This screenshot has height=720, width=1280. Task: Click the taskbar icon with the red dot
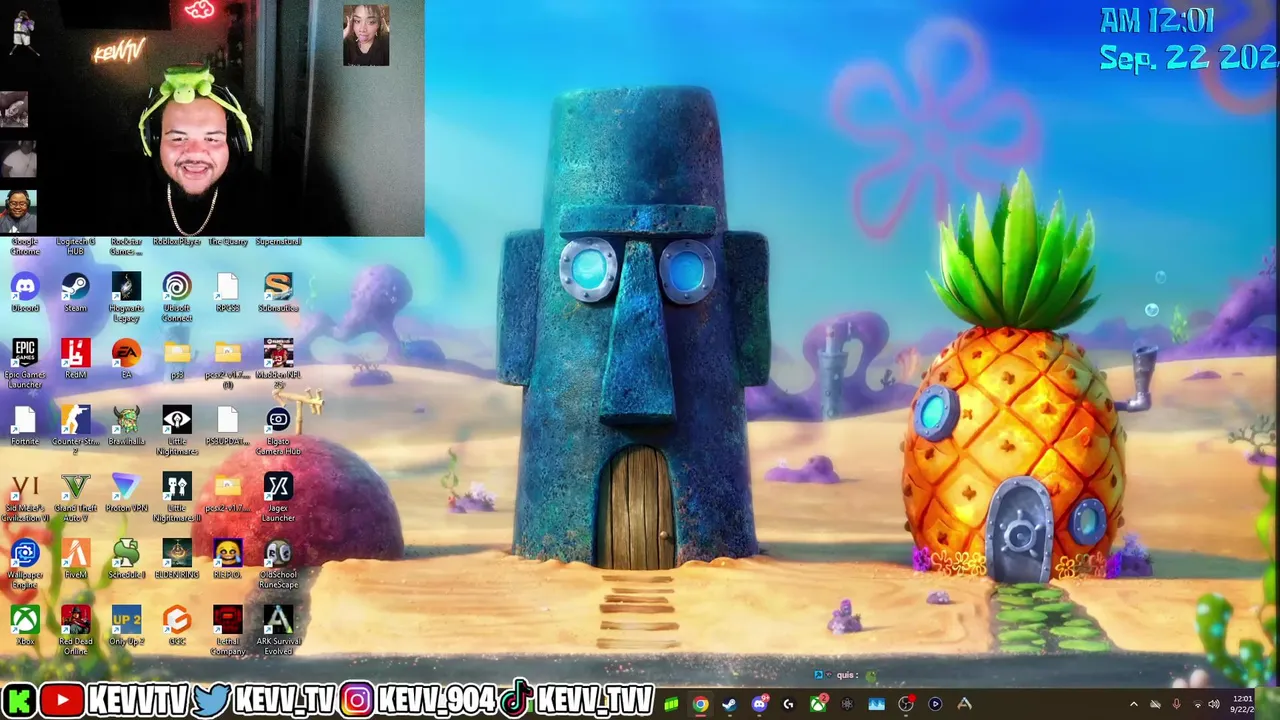906,704
